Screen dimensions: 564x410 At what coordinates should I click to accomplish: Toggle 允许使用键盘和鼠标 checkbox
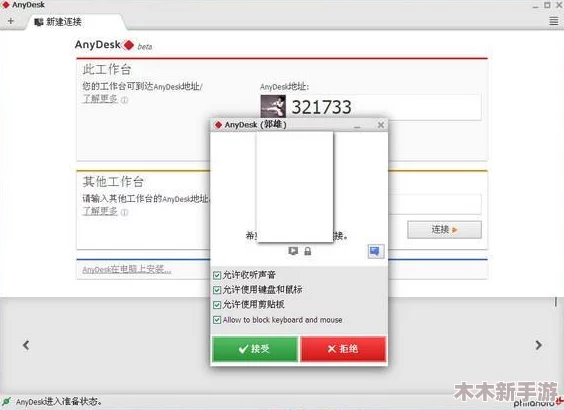(217, 290)
